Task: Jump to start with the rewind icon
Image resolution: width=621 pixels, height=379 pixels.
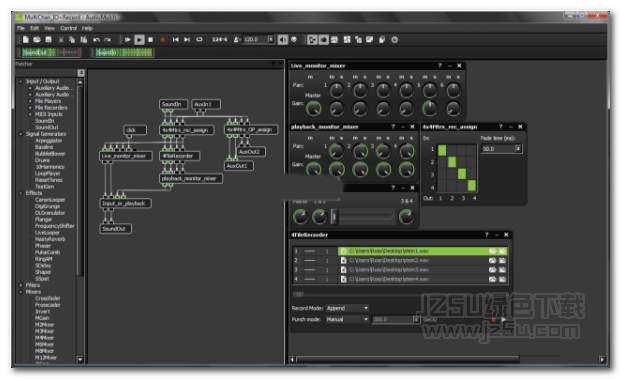Action: click(x=175, y=40)
